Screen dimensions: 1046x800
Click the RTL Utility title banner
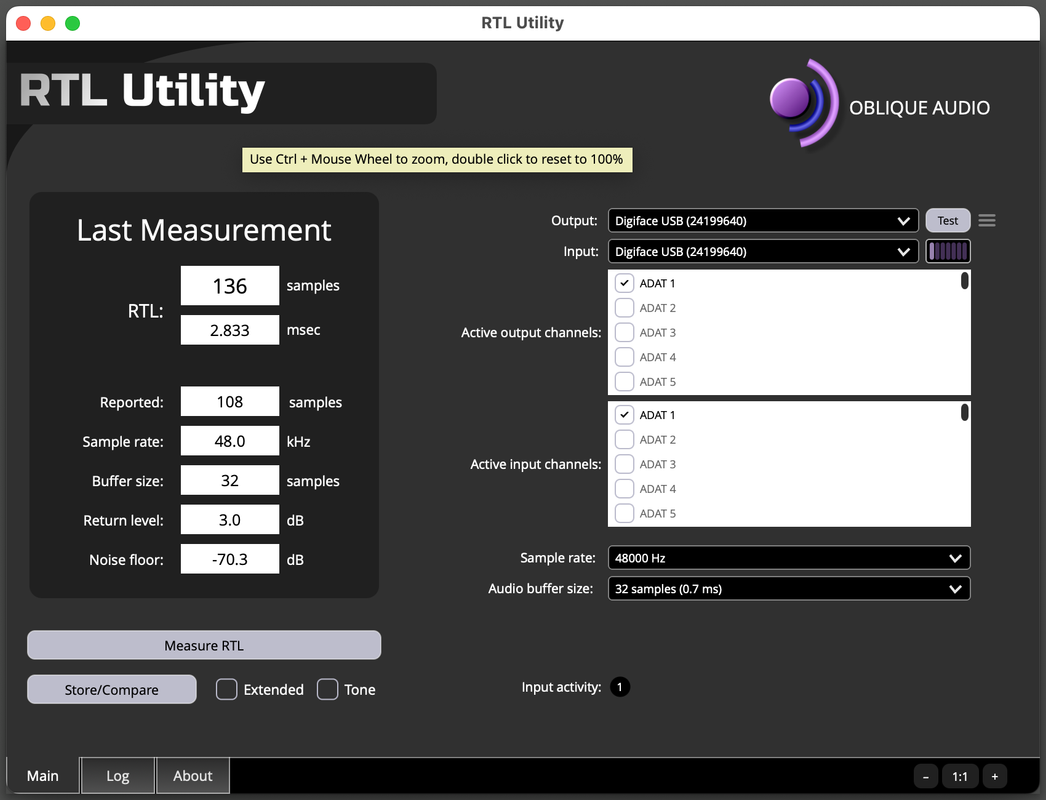[x=221, y=92]
